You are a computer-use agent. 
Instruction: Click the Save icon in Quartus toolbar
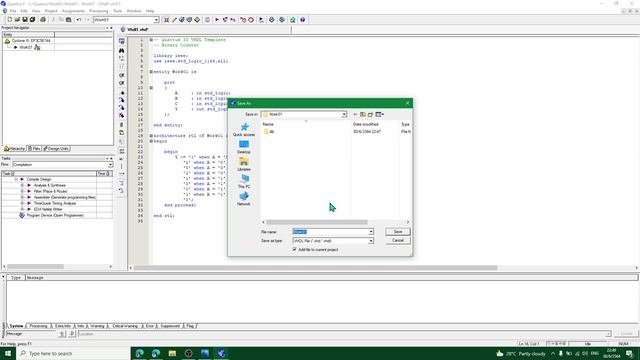(x=24, y=20)
